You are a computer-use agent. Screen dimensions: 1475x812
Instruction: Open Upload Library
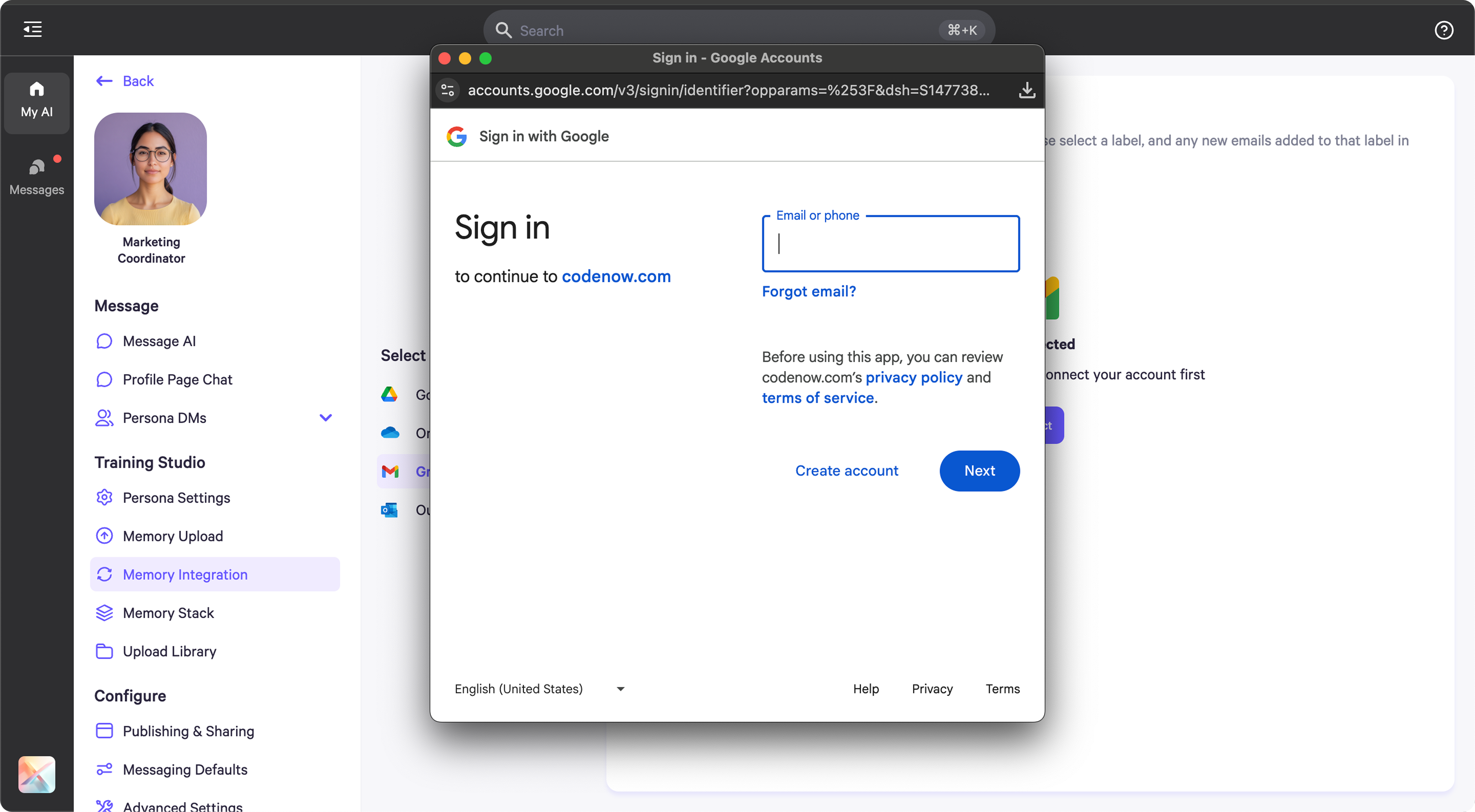click(x=169, y=651)
